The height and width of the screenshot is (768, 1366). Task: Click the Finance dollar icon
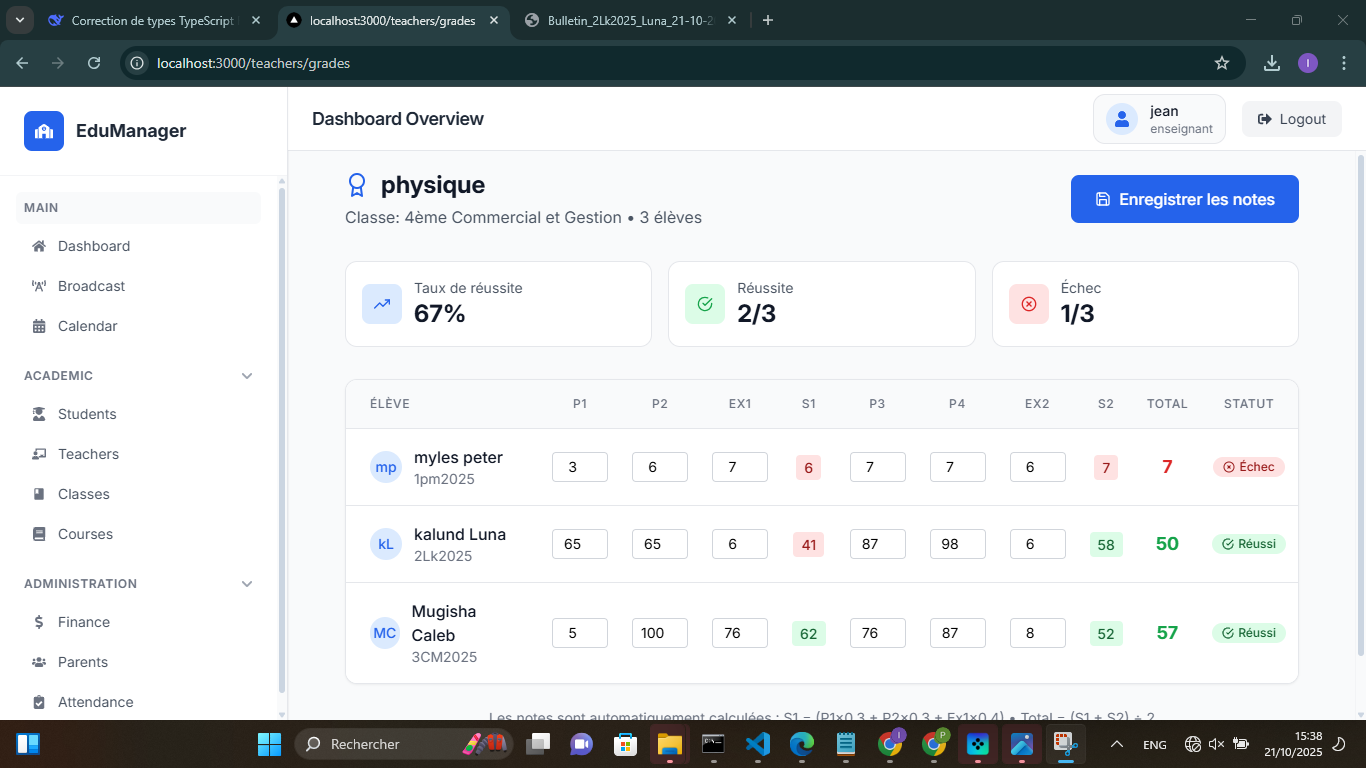[x=39, y=622]
